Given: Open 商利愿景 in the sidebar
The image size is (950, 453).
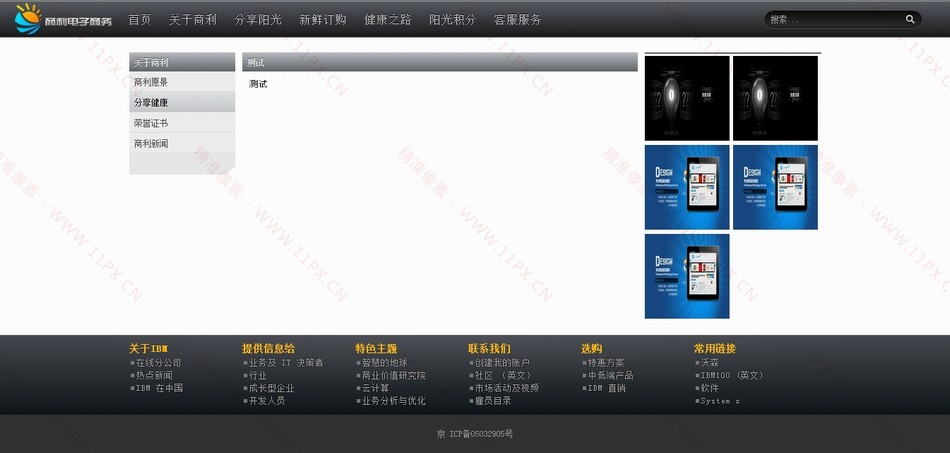Looking at the screenshot, I should click(x=182, y=82).
